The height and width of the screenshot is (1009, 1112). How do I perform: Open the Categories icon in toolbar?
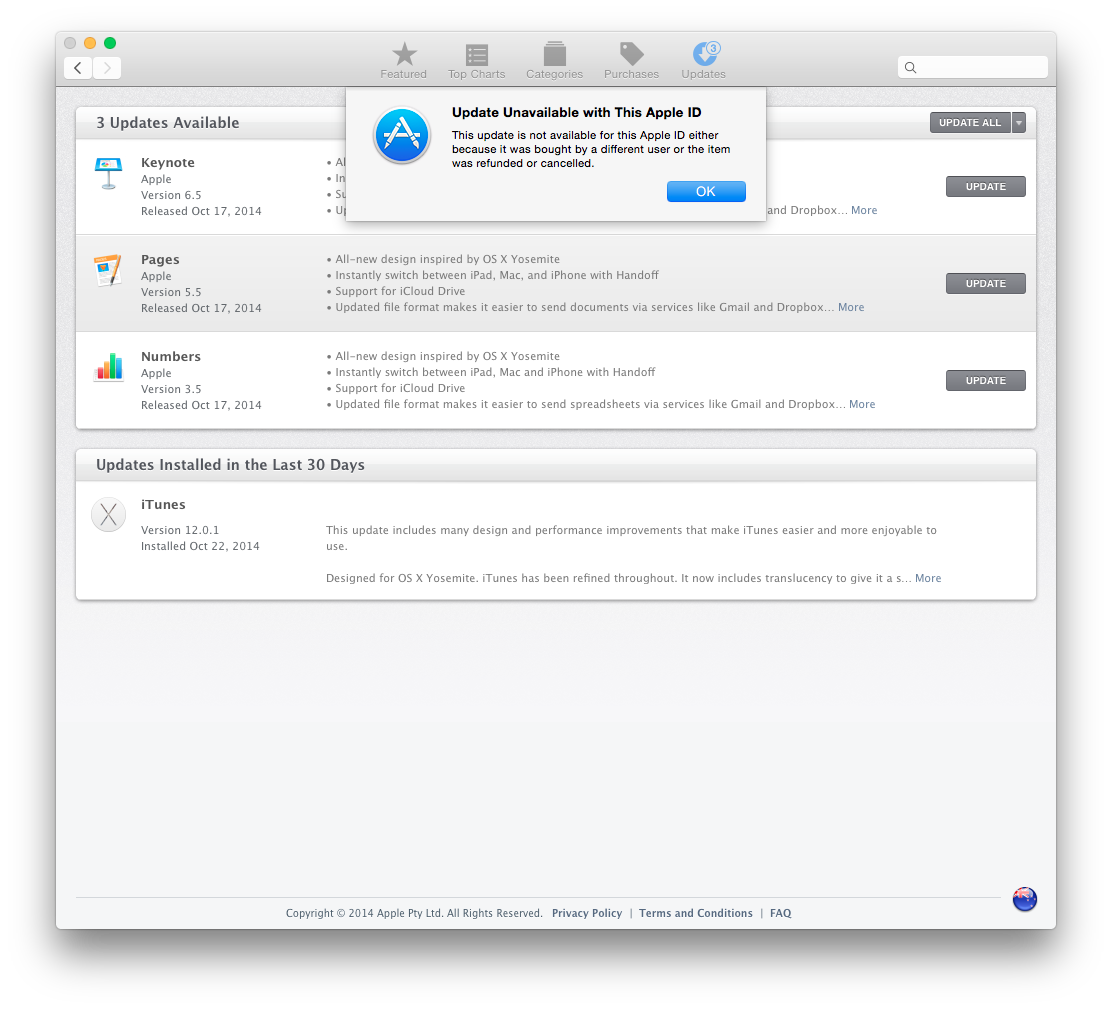click(x=555, y=60)
